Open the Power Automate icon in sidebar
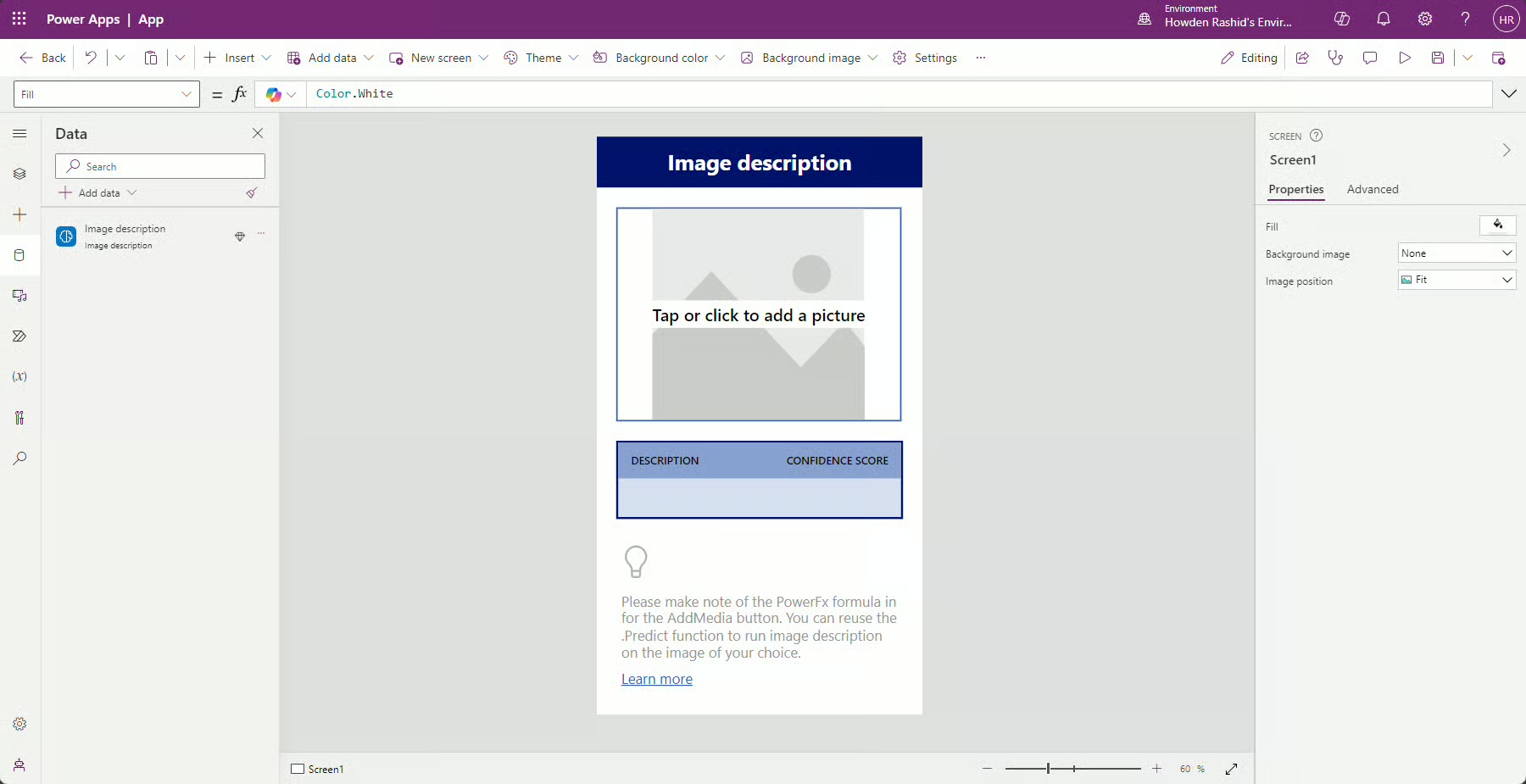Viewport: 1526px width, 784px height. pos(19,336)
